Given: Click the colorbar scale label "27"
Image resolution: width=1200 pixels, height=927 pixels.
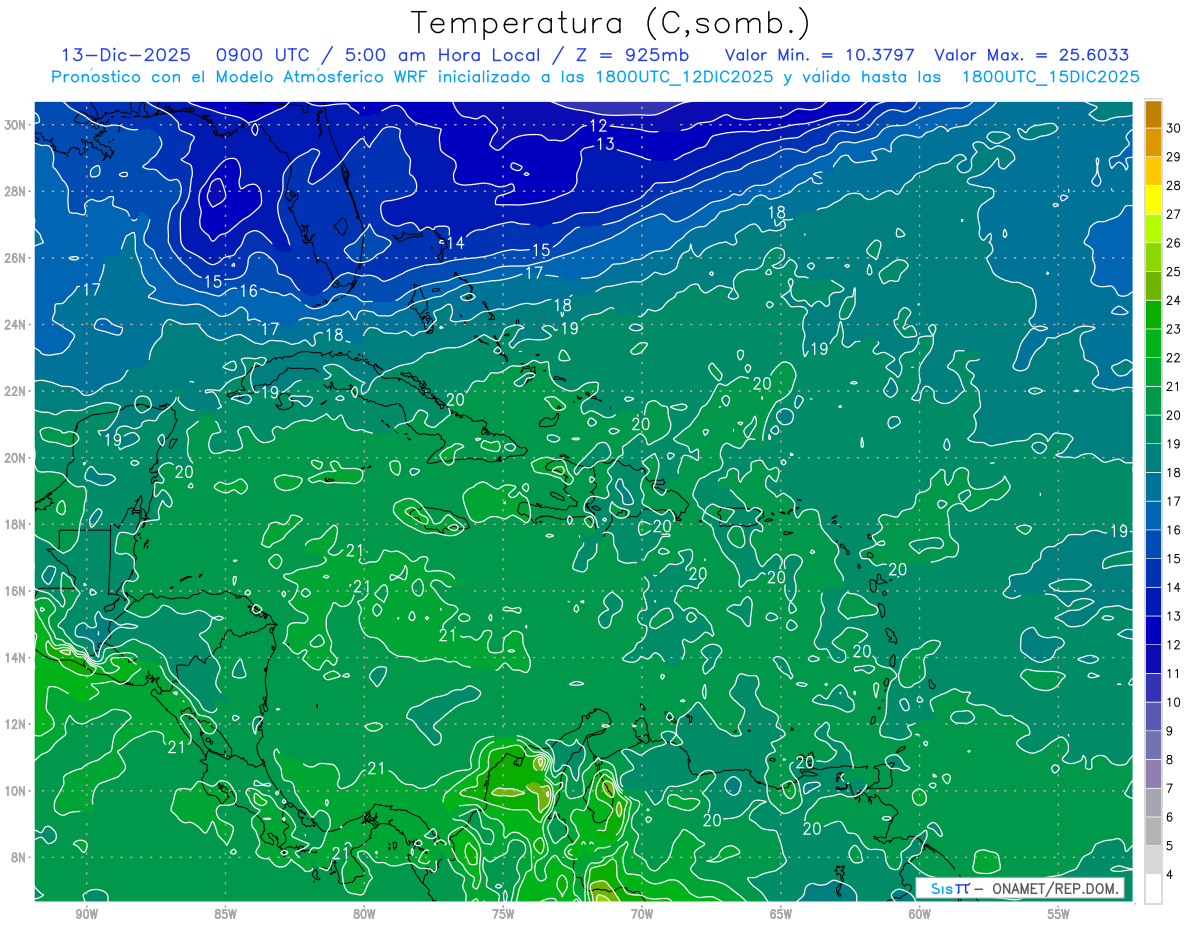Looking at the screenshot, I should coord(1174,214).
